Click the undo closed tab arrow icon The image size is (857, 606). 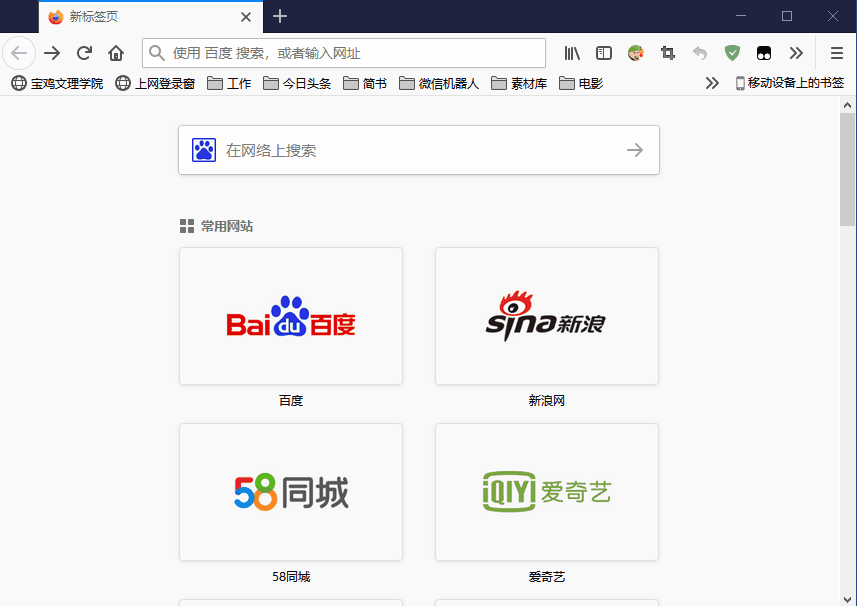(x=700, y=53)
